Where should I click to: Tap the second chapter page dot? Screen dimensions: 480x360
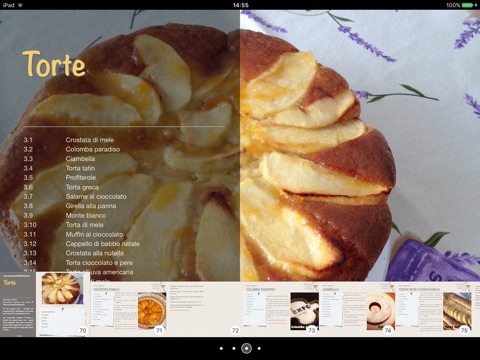(x=234, y=348)
